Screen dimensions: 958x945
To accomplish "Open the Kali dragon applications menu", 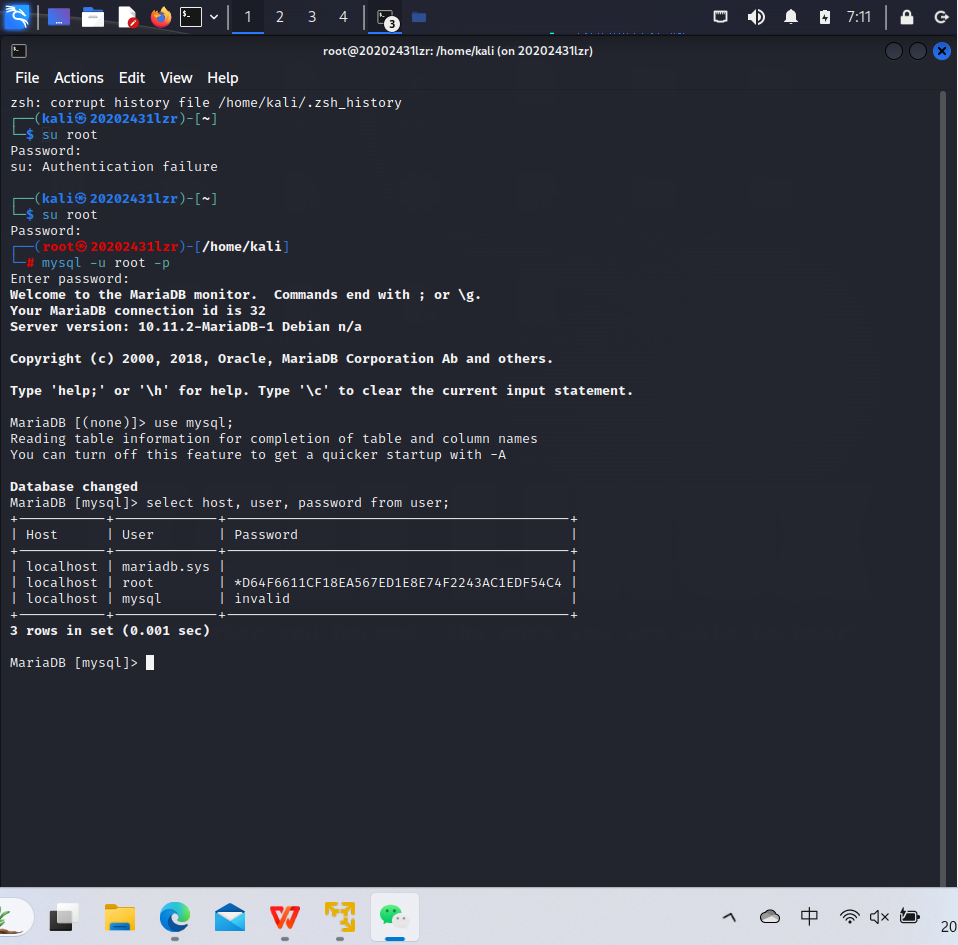I will pos(16,16).
